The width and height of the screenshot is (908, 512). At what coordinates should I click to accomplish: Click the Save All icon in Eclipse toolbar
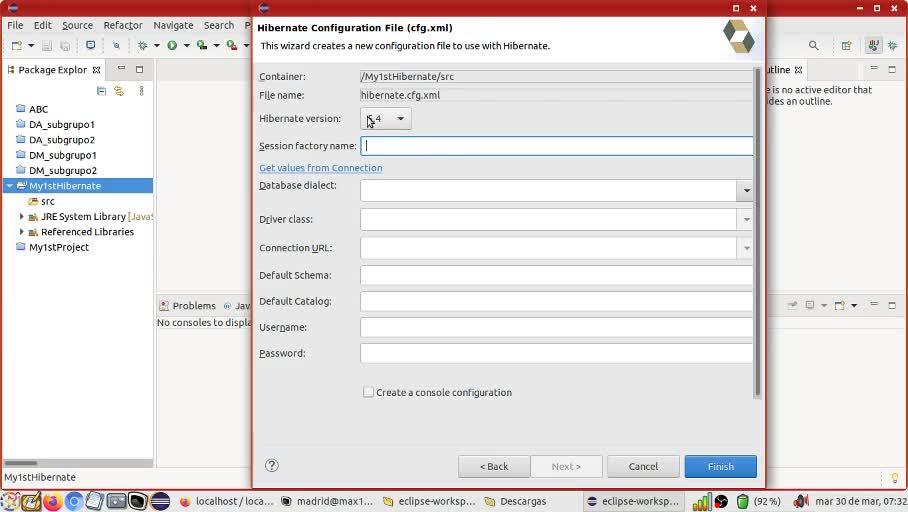point(65,45)
